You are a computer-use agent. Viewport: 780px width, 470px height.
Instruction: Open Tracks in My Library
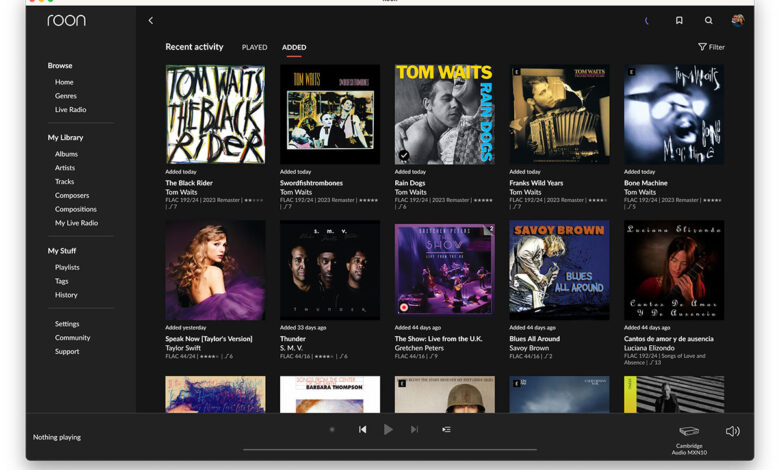(64, 182)
